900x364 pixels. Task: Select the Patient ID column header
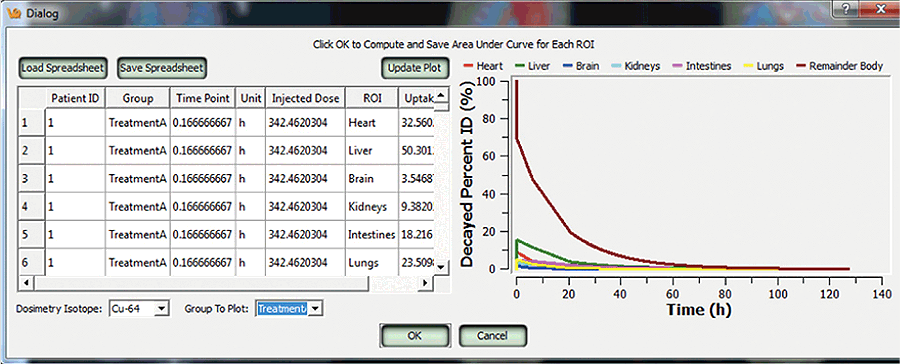(x=75, y=98)
